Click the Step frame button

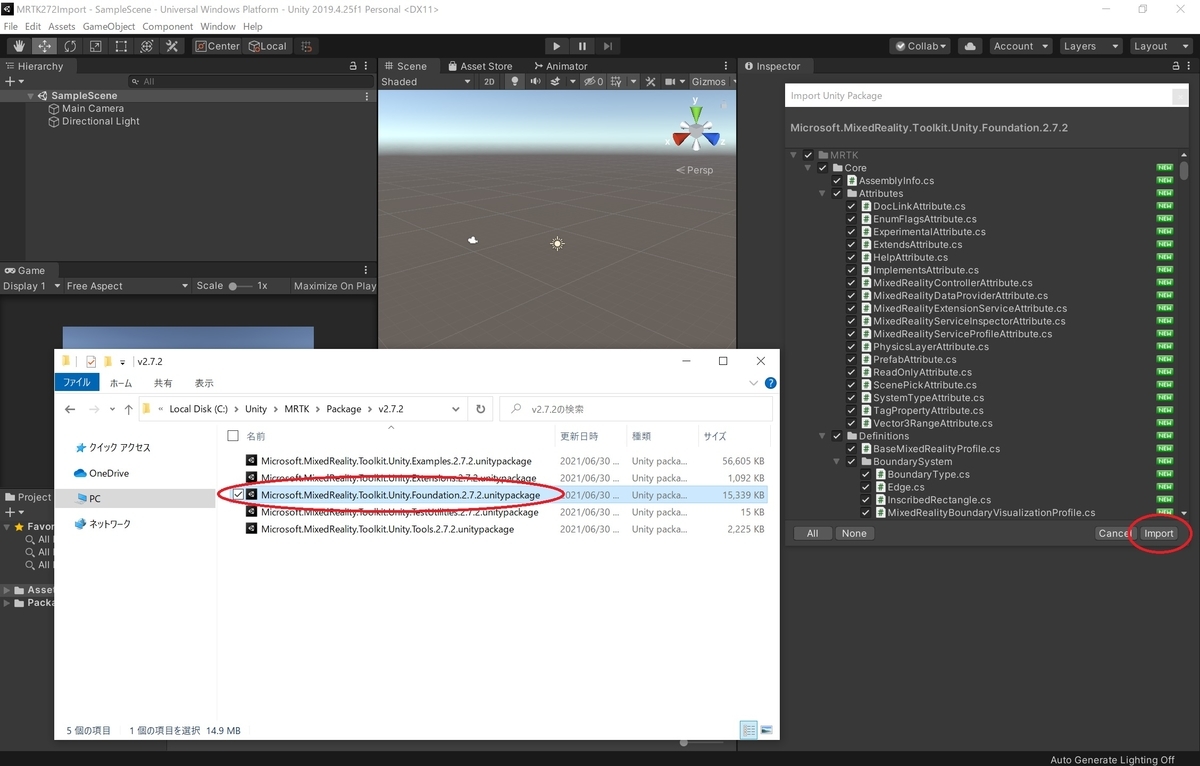tap(607, 46)
